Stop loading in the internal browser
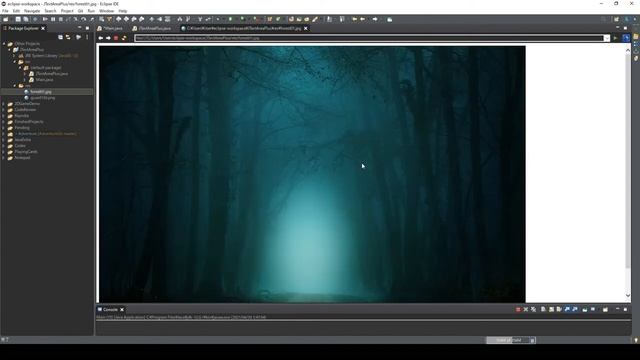Viewport: 640px width, 360px height. (x=116, y=38)
